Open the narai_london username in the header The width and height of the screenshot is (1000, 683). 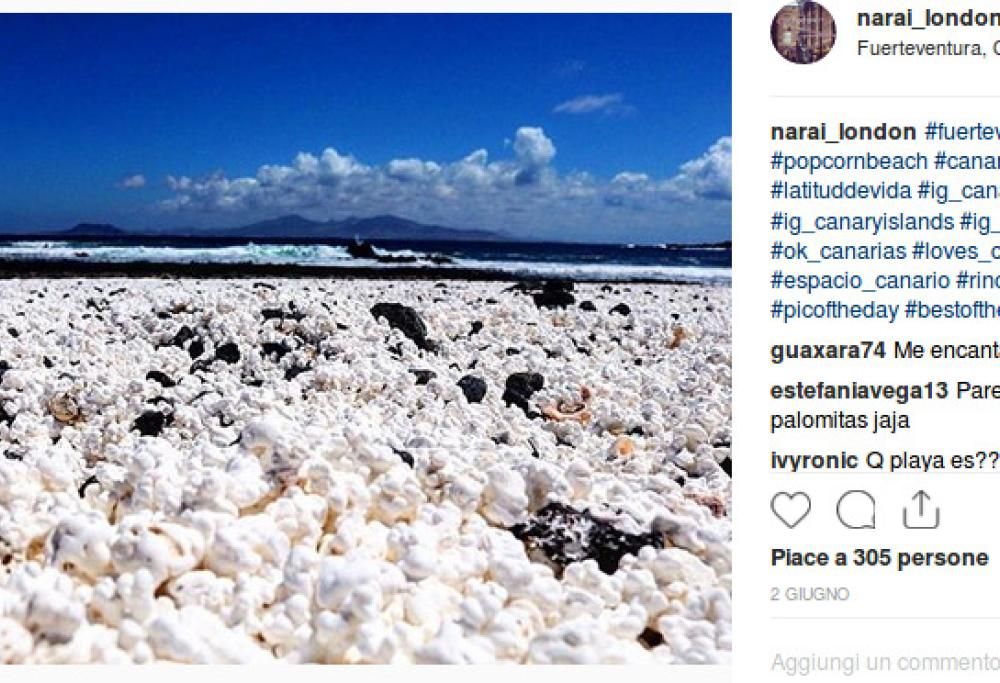pyautogui.click(x=928, y=18)
